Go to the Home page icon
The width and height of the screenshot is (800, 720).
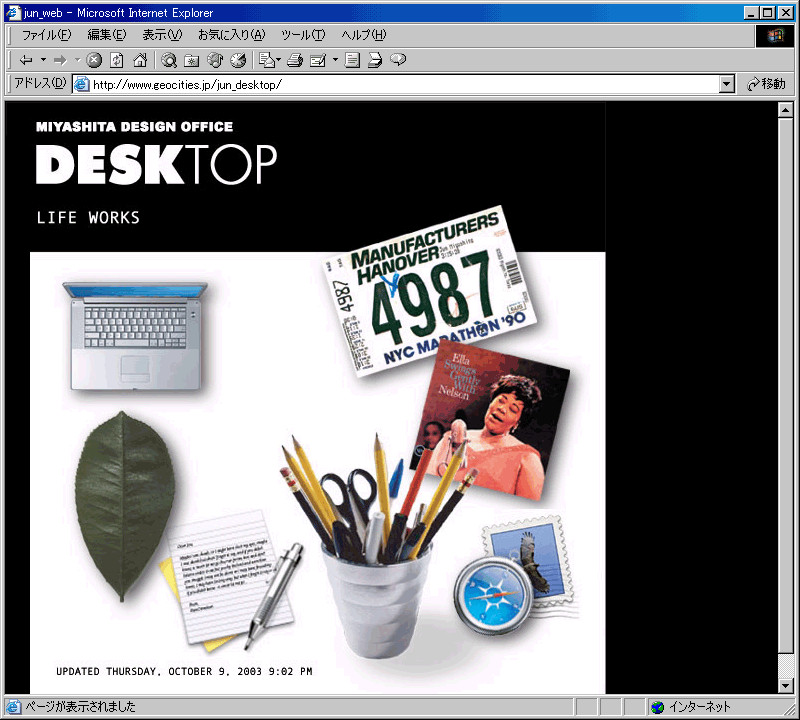(140, 60)
